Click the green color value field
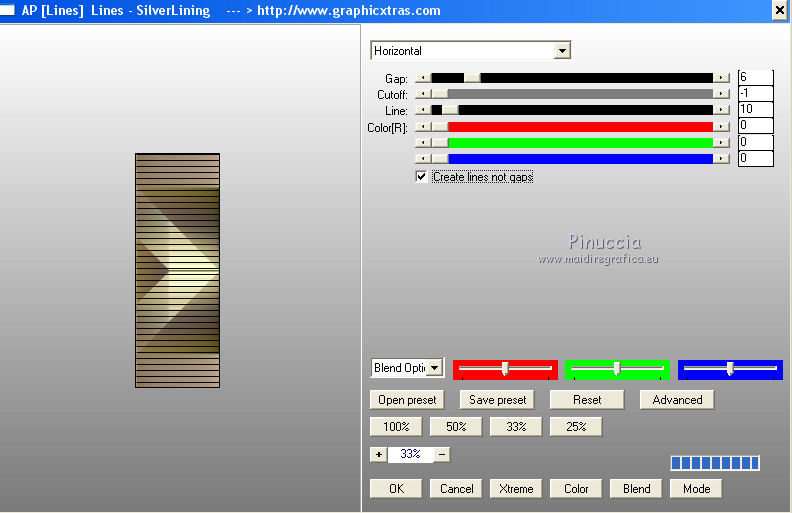 [756, 142]
